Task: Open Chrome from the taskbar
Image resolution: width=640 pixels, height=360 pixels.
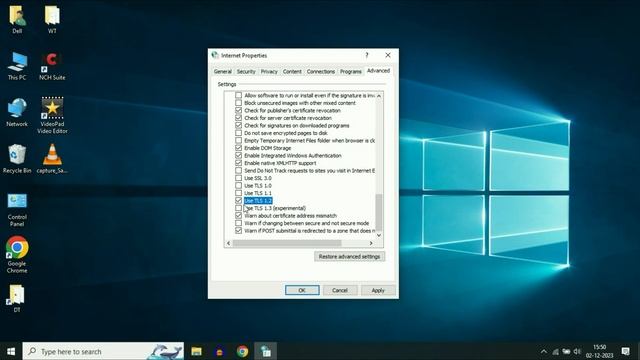Action: [242, 351]
